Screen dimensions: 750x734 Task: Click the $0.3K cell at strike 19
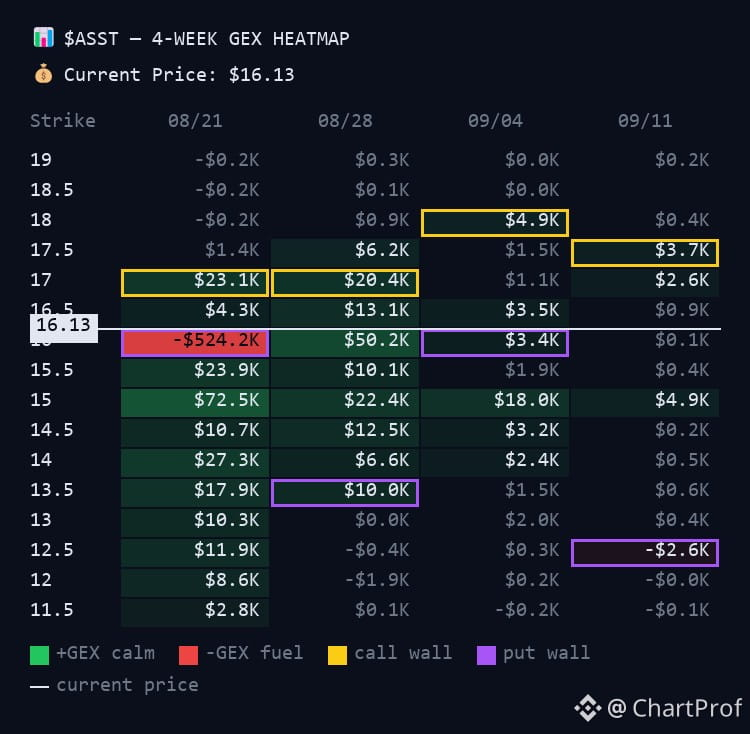pyautogui.click(x=382, y=160)
